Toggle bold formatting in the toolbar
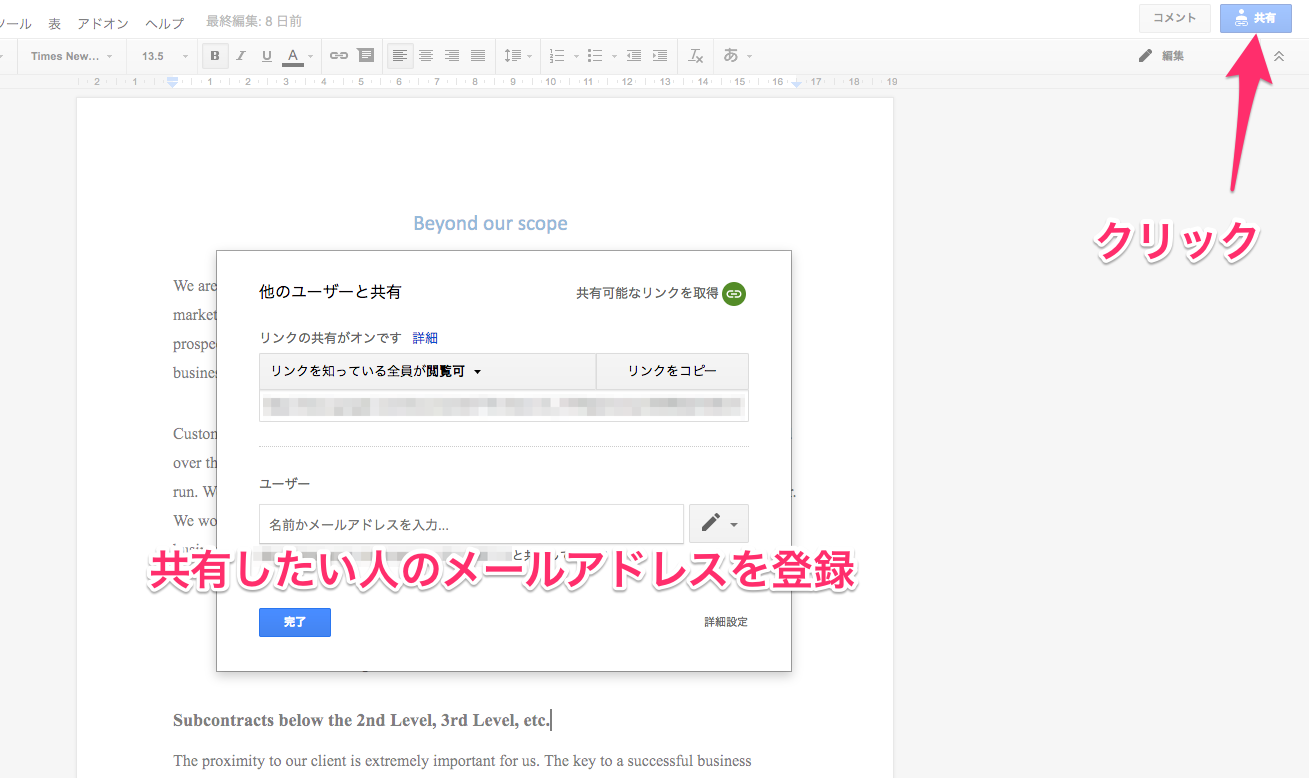This screenshot has height=778, width=1309. click(x=215, y=56)
